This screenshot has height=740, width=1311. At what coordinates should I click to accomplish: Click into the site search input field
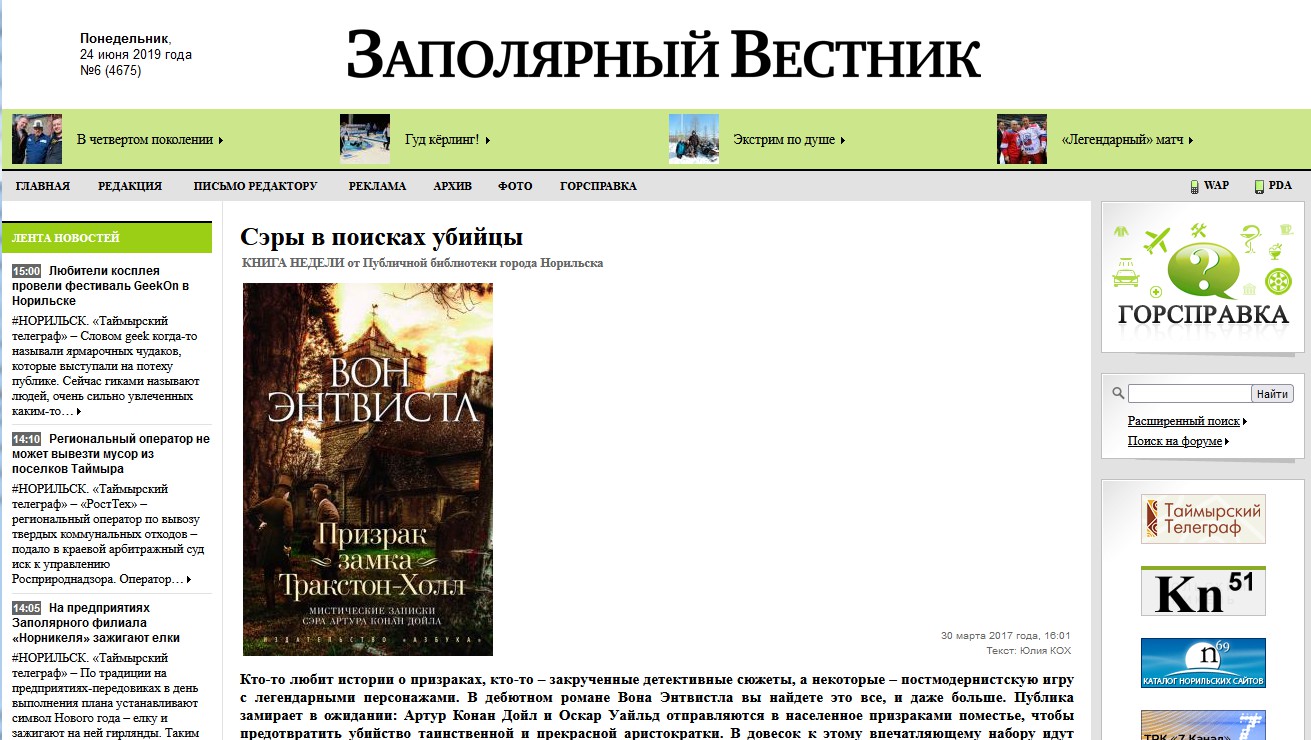tap(1189, 394)
